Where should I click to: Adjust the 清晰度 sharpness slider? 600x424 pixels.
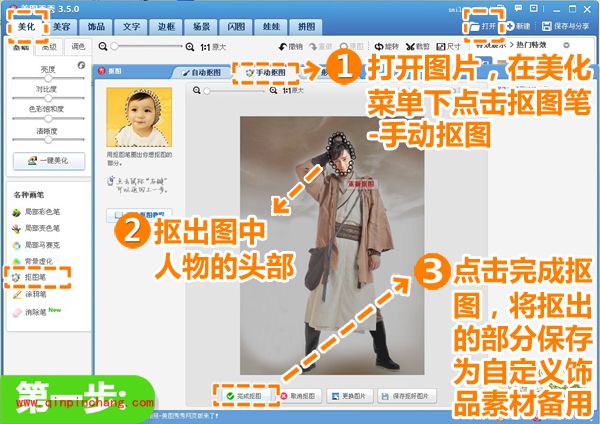coord(48,139)
